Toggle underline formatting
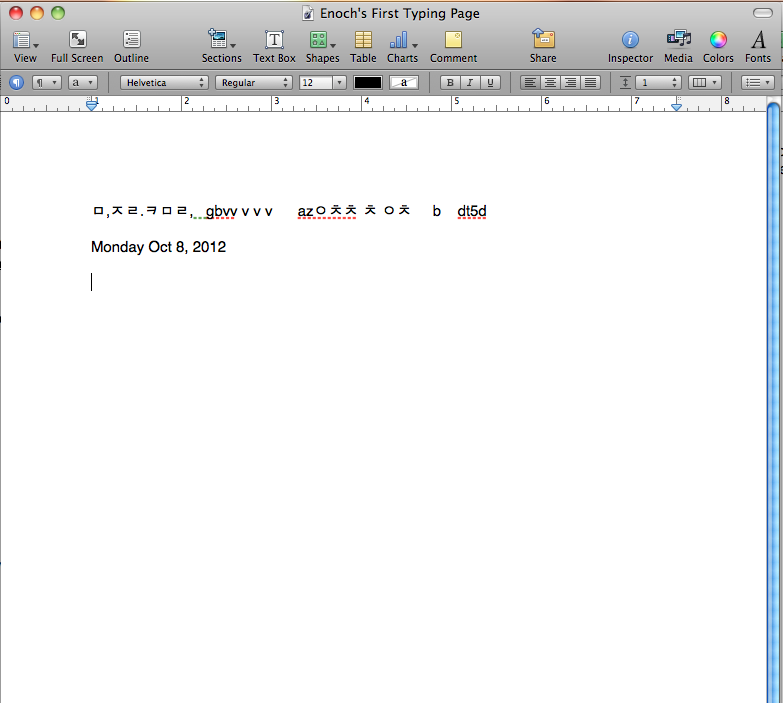 pyautogui.click(x=490, y=82)
